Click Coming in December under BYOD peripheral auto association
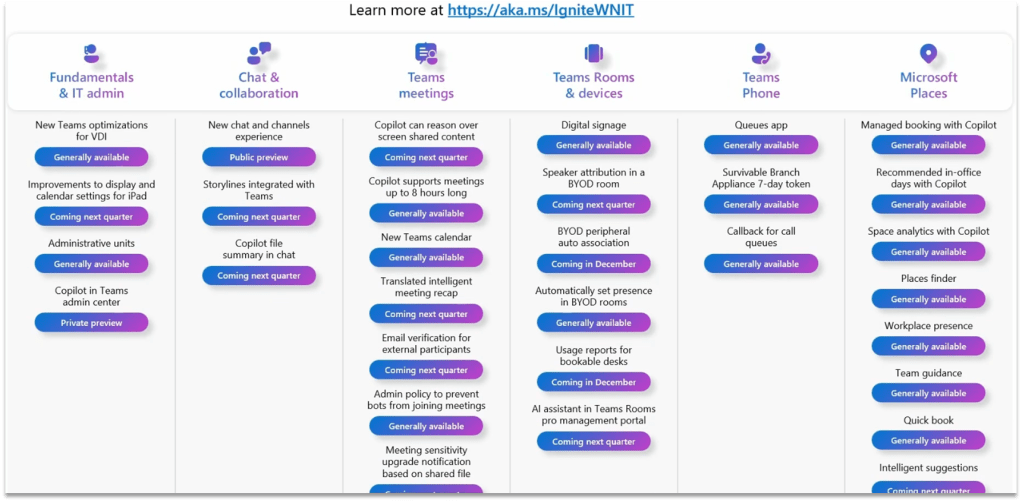 click(x=593, y=264)
